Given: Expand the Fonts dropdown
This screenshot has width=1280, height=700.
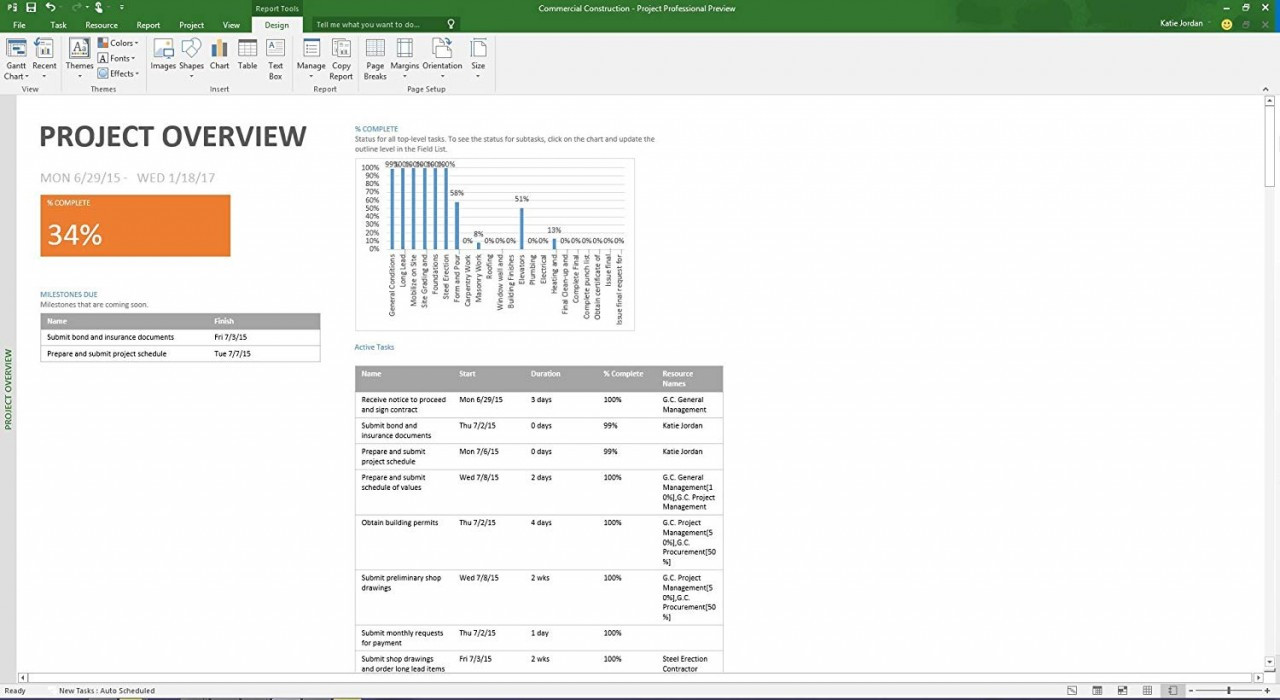Looking at the screenshot, I should [117, 58].
